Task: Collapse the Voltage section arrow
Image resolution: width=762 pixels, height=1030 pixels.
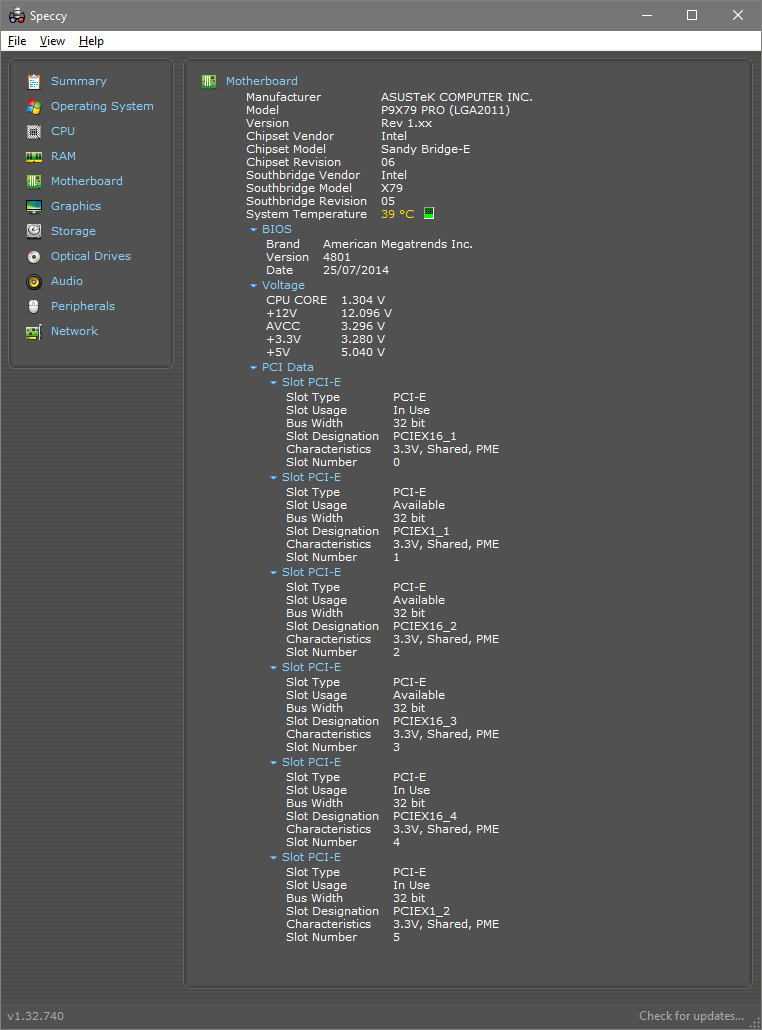Action: (254, 286)
